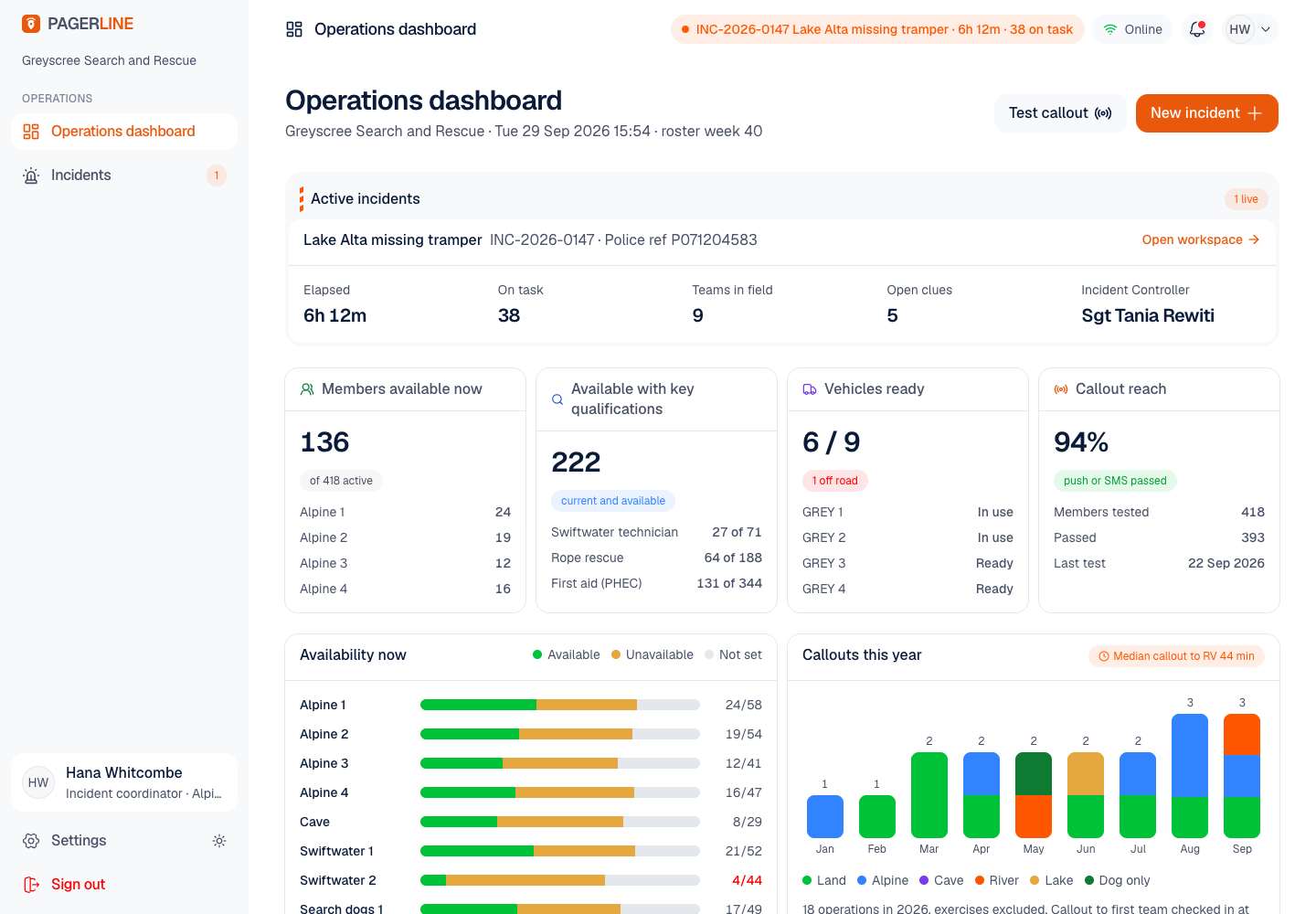This screenshot has width=1316, height=914.
Task: Click the key qualifications search icon
Action: [x=557, y=399]
